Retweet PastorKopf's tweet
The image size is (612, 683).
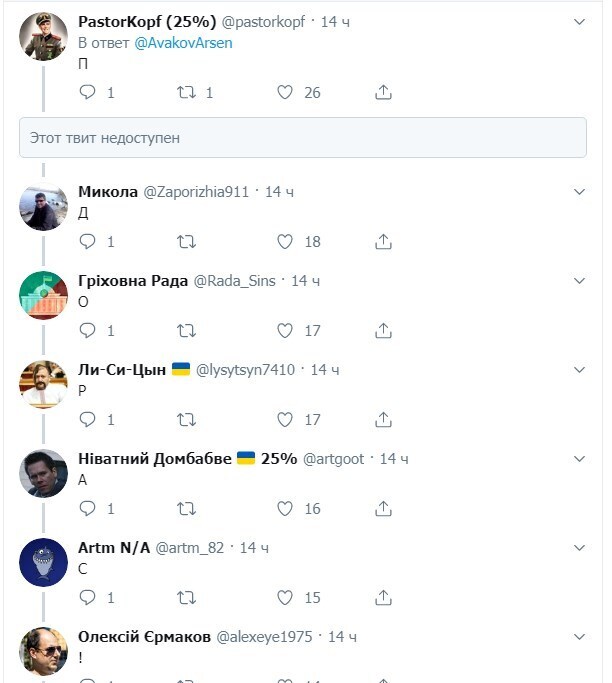186,93
